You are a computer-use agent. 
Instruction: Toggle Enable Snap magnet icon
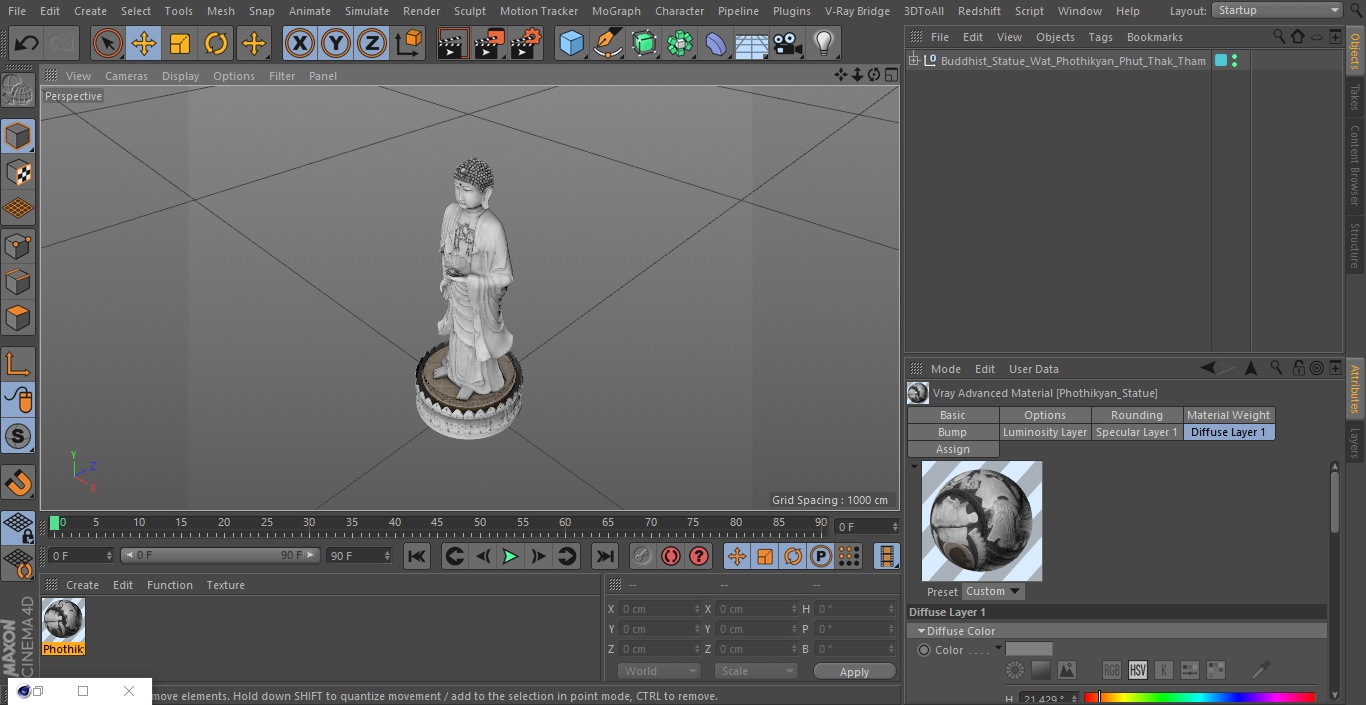(x=18, y=483)
